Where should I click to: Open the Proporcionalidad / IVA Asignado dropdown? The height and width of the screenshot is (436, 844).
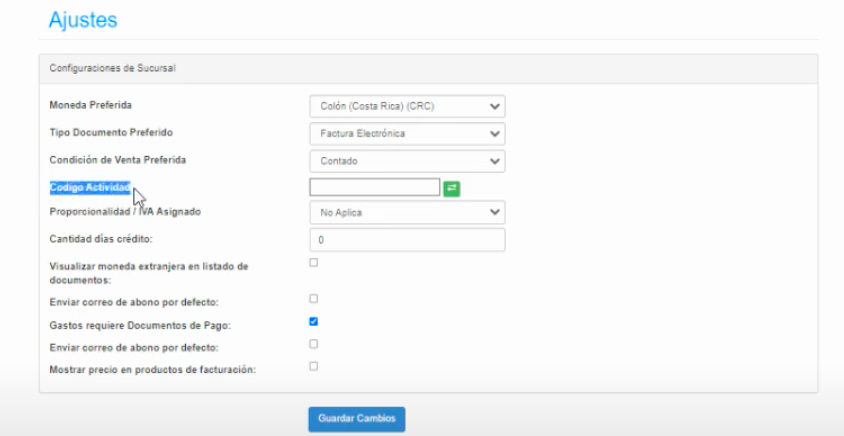pos(407,213)
